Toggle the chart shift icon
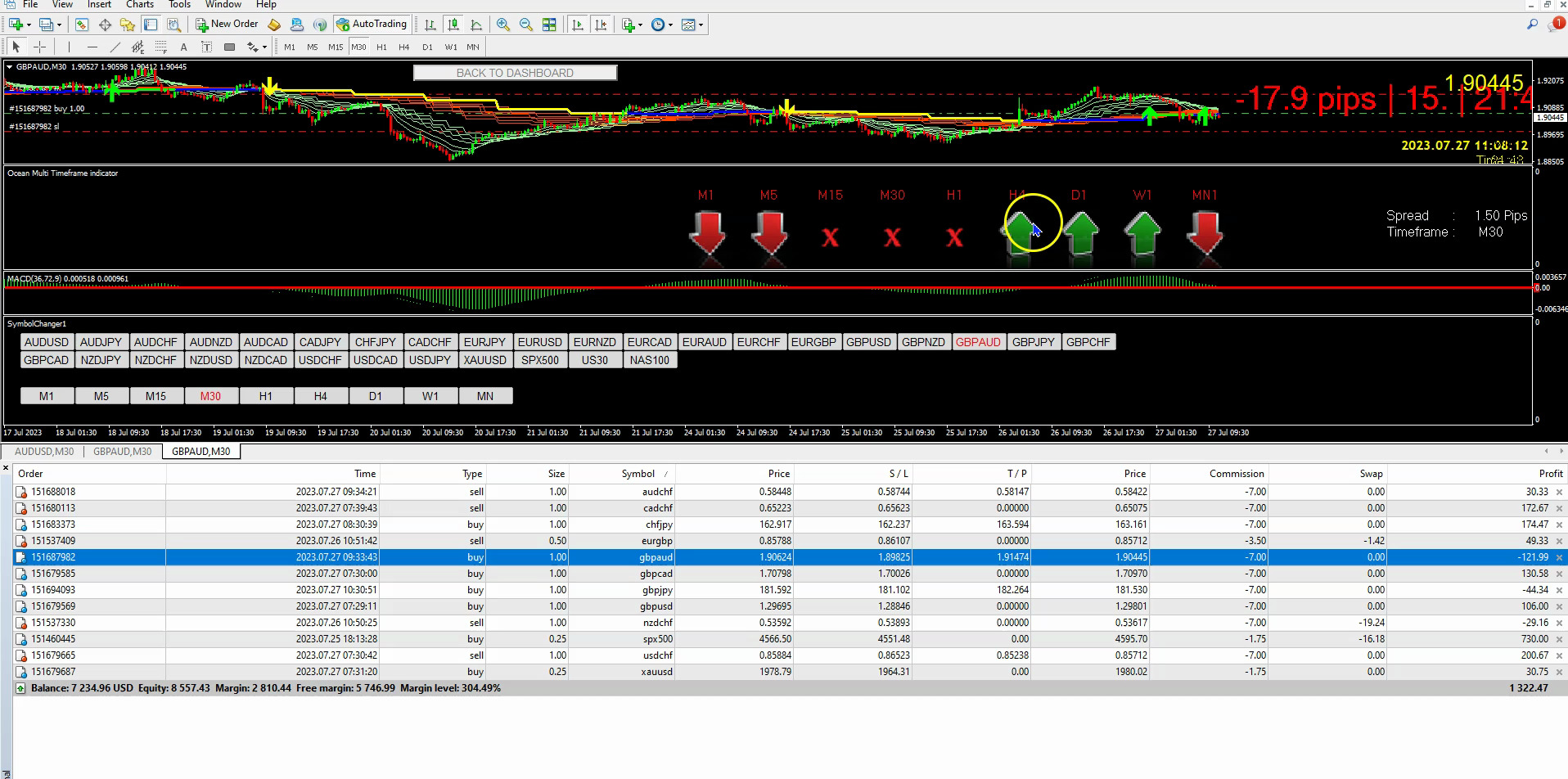 click(601, 25)
